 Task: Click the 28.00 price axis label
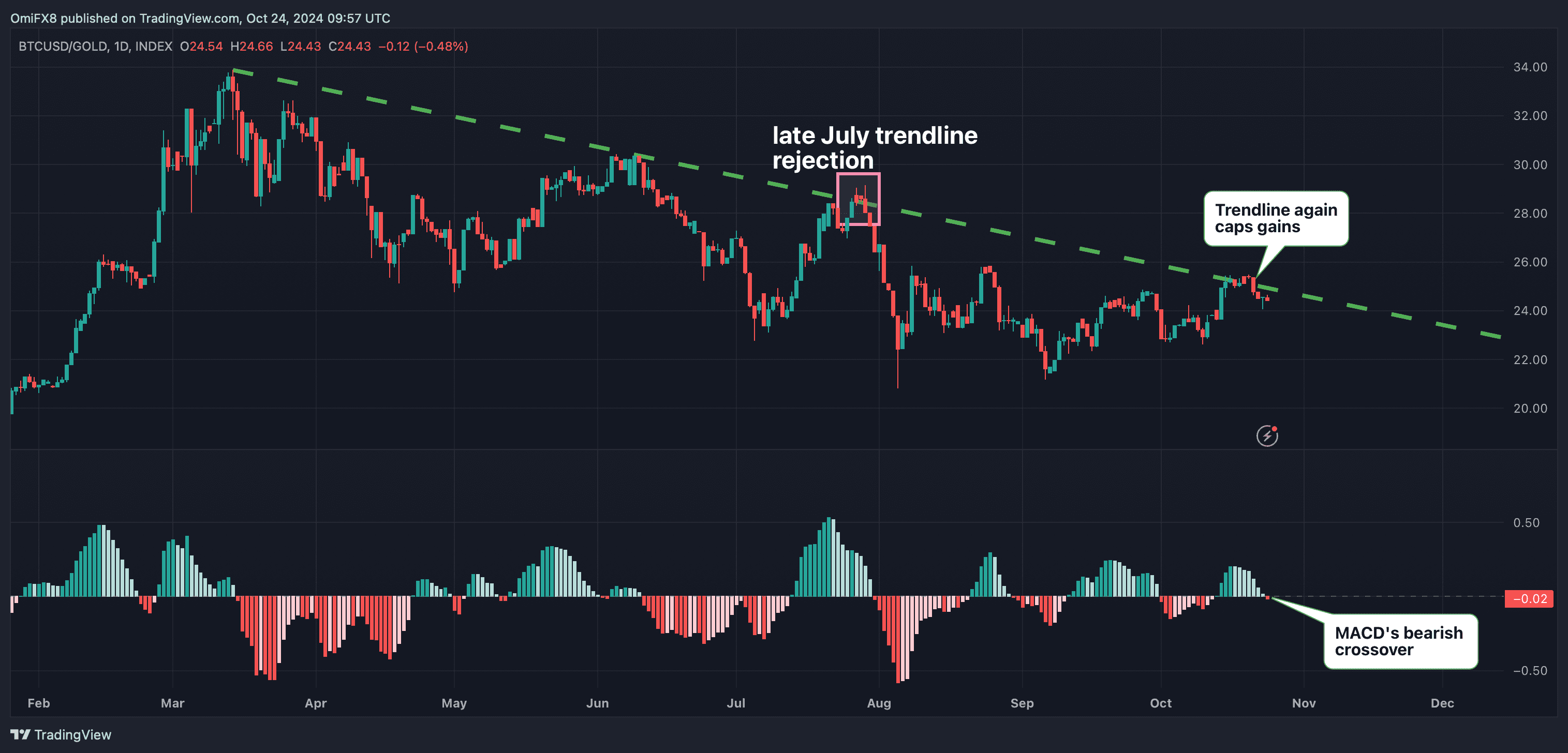(1530, 214)
